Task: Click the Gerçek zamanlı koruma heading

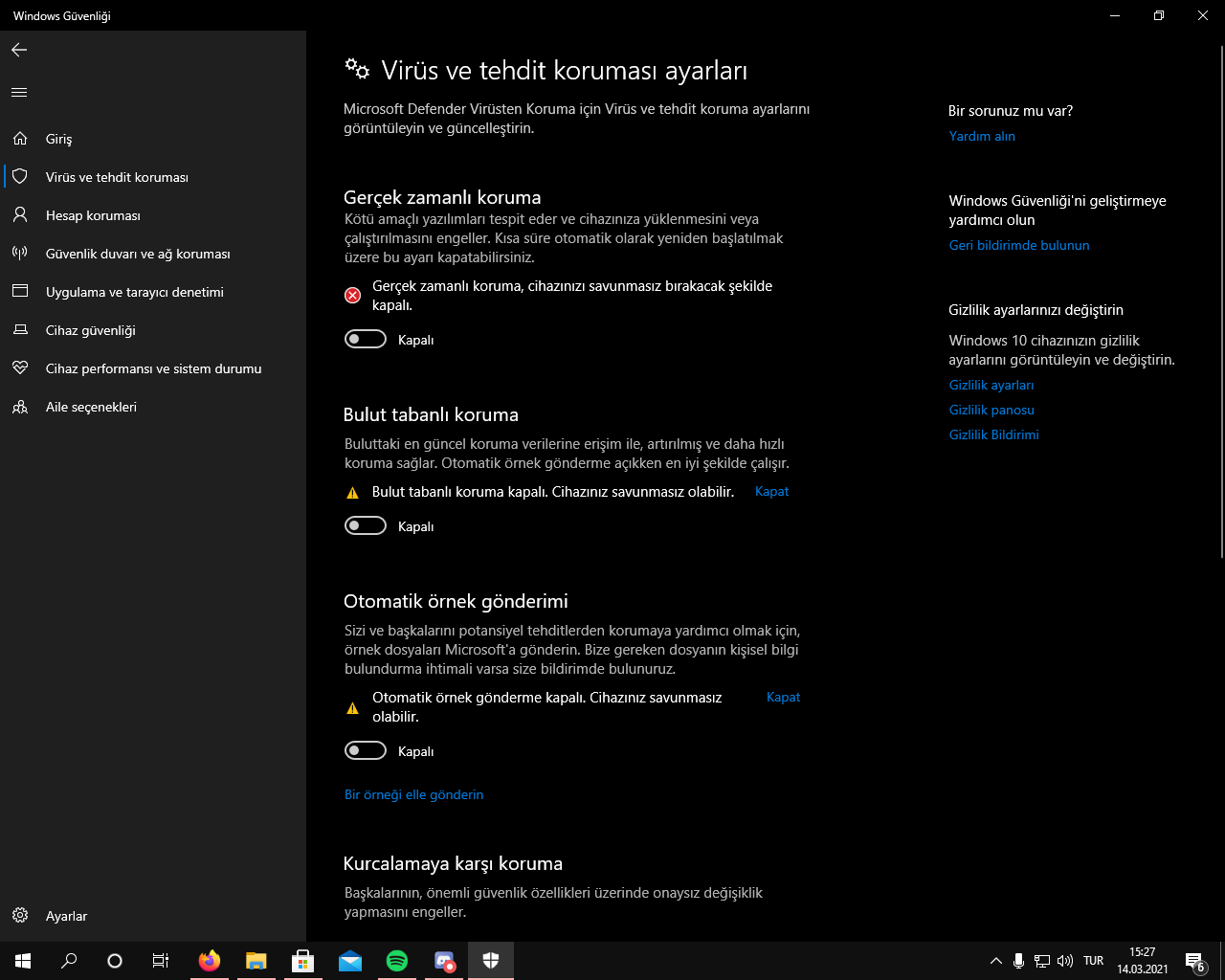Action: point(442,197)
